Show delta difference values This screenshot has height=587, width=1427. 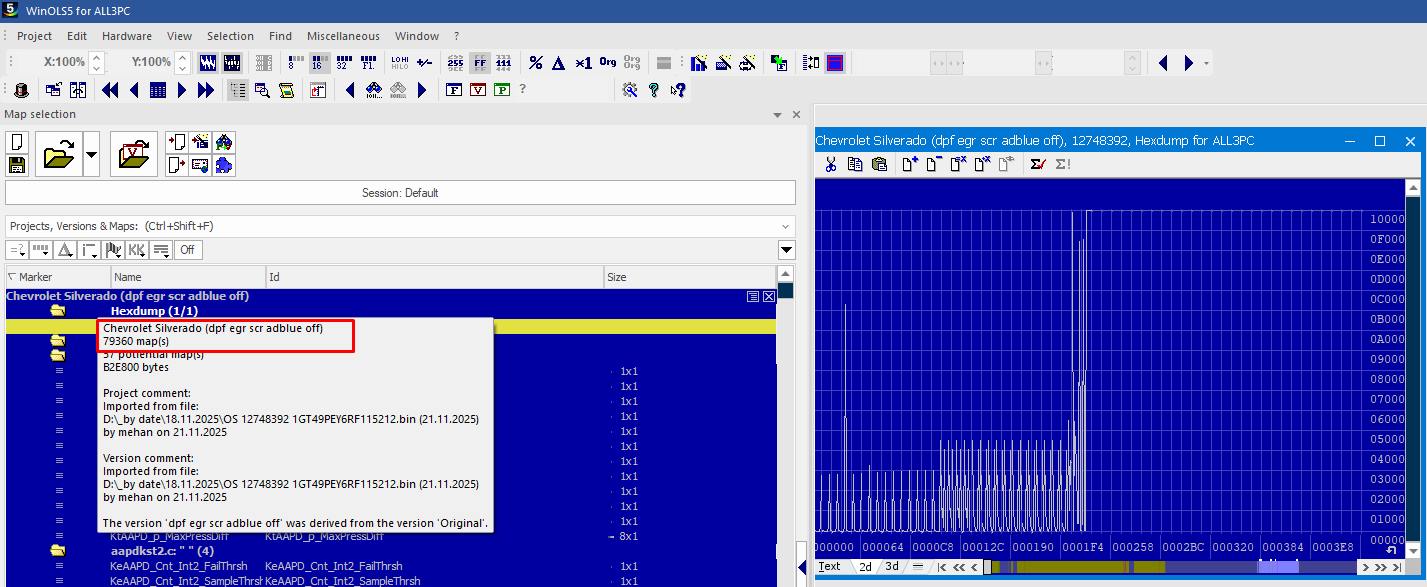(x=559, y=63)
